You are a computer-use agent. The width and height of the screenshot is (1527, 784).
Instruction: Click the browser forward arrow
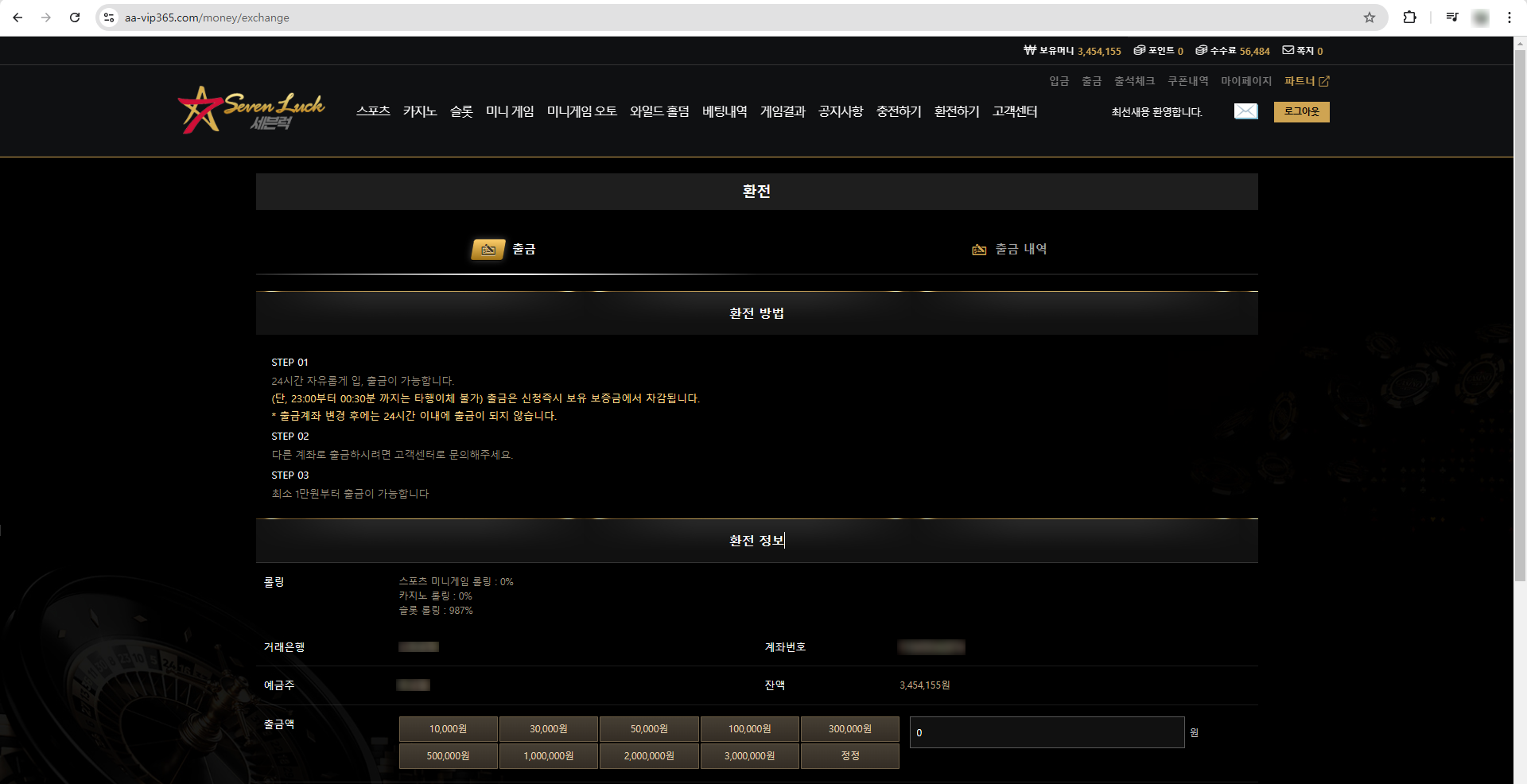click(x=46, y=17)
